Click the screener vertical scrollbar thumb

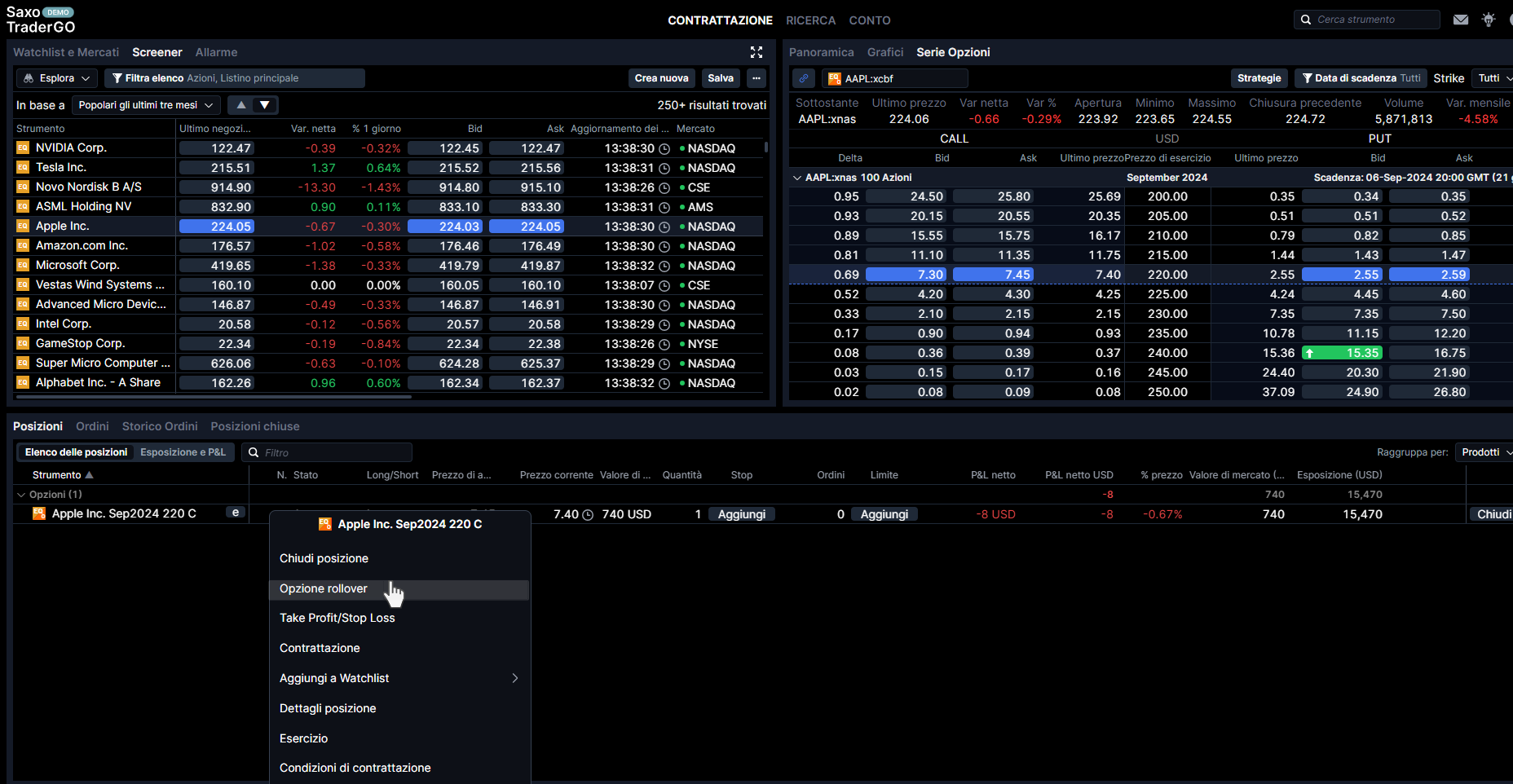click(765, 148)
